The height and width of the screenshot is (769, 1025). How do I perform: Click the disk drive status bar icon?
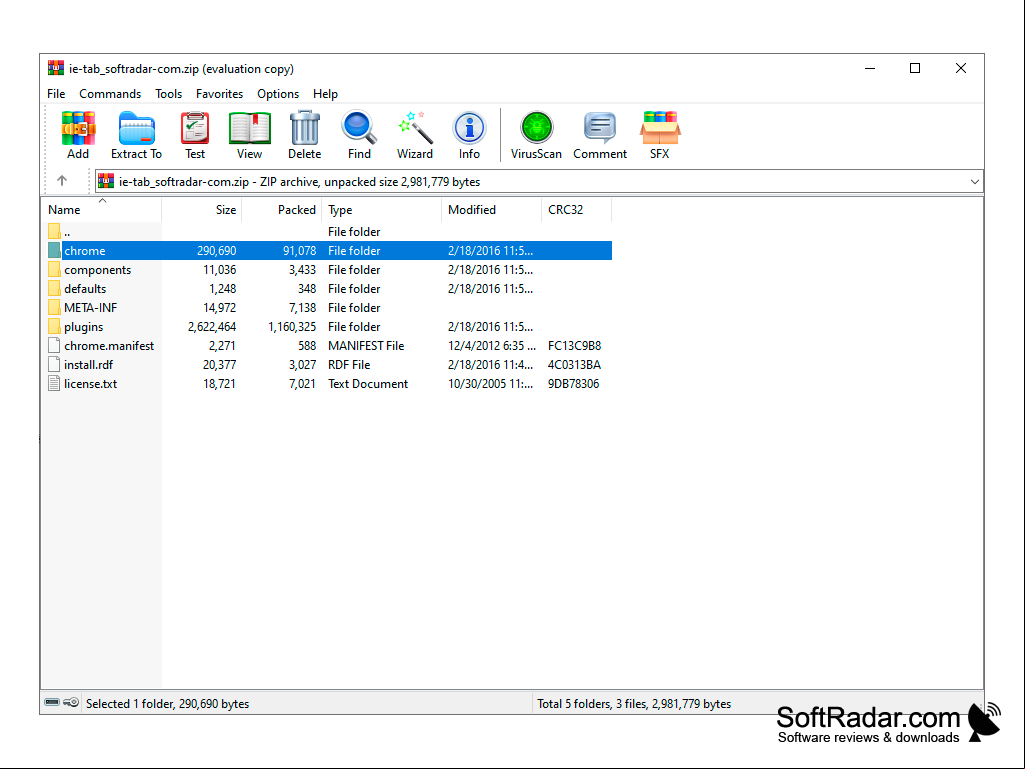(52, 702)
